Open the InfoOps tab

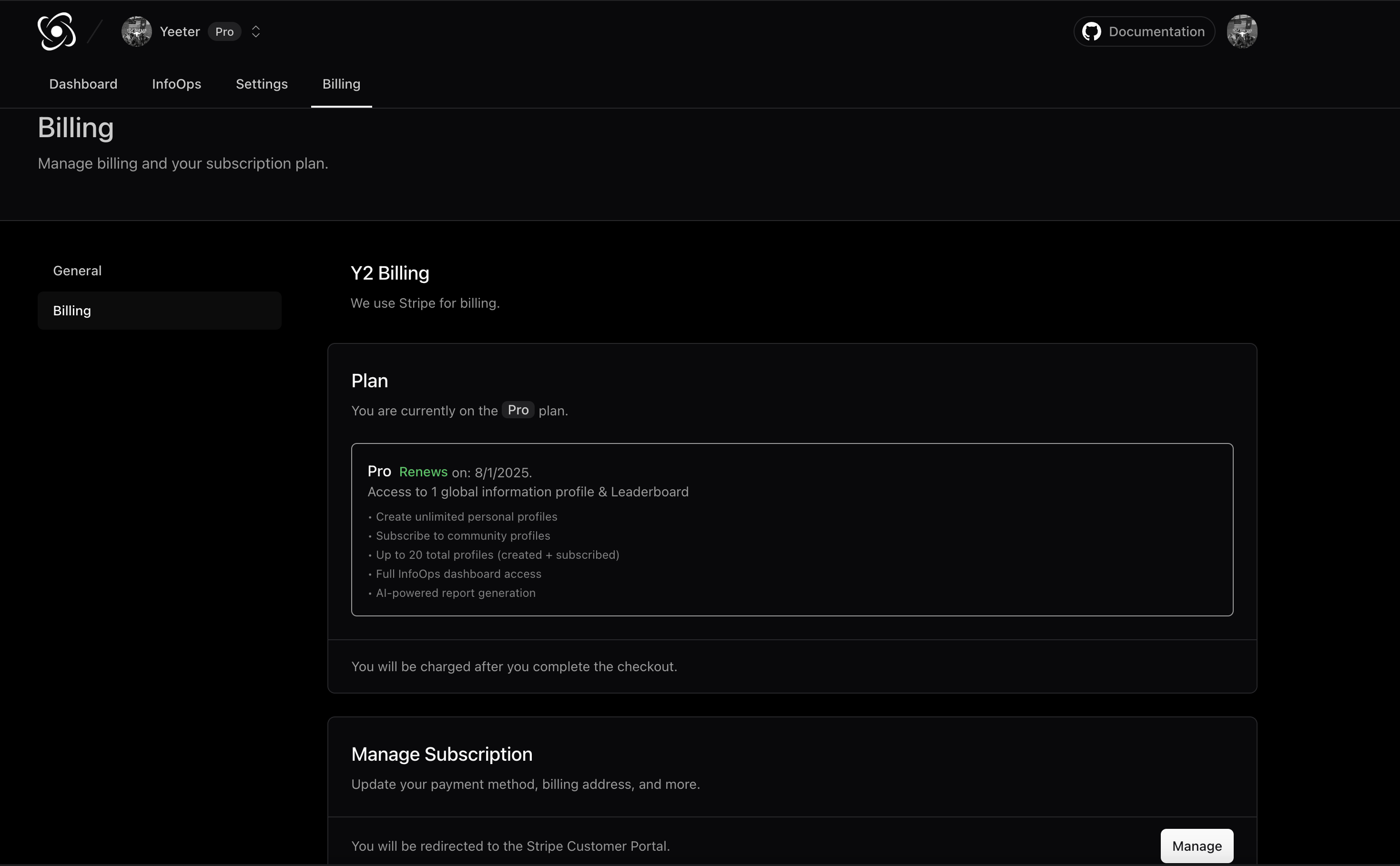tap(176, 84)
